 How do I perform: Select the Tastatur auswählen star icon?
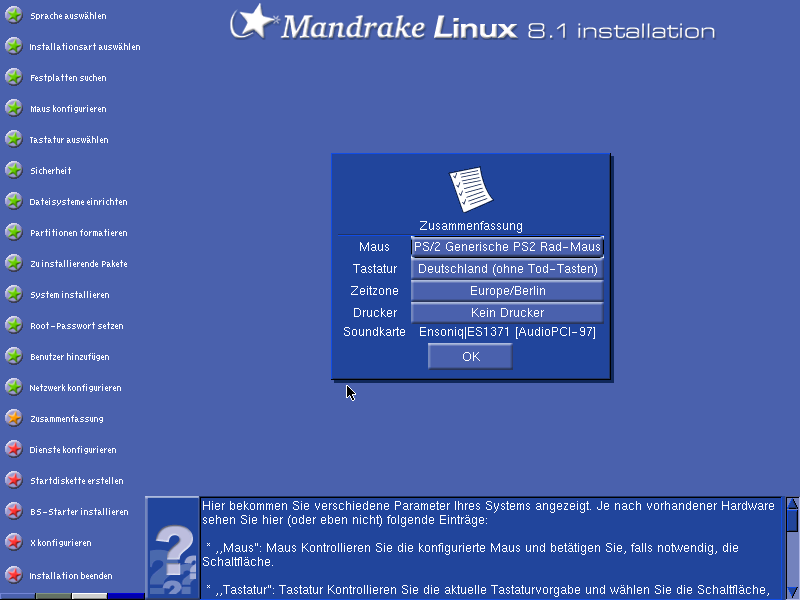(x=14, y=139)
